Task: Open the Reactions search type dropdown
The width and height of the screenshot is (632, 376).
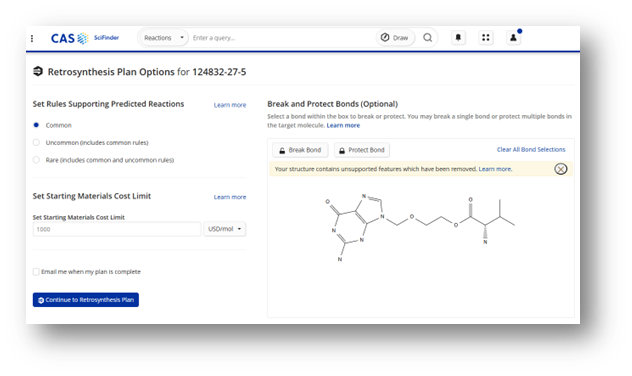Action: (x=164, y=38)
